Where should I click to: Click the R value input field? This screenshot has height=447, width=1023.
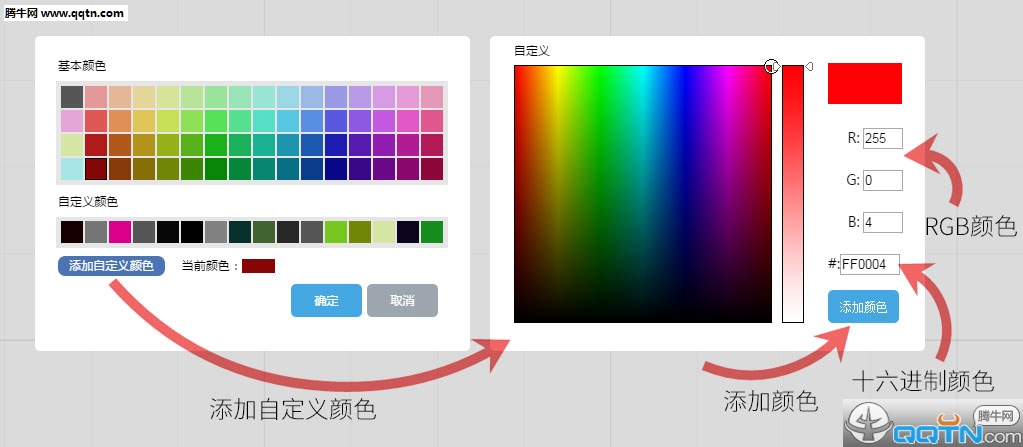(882, 139)
